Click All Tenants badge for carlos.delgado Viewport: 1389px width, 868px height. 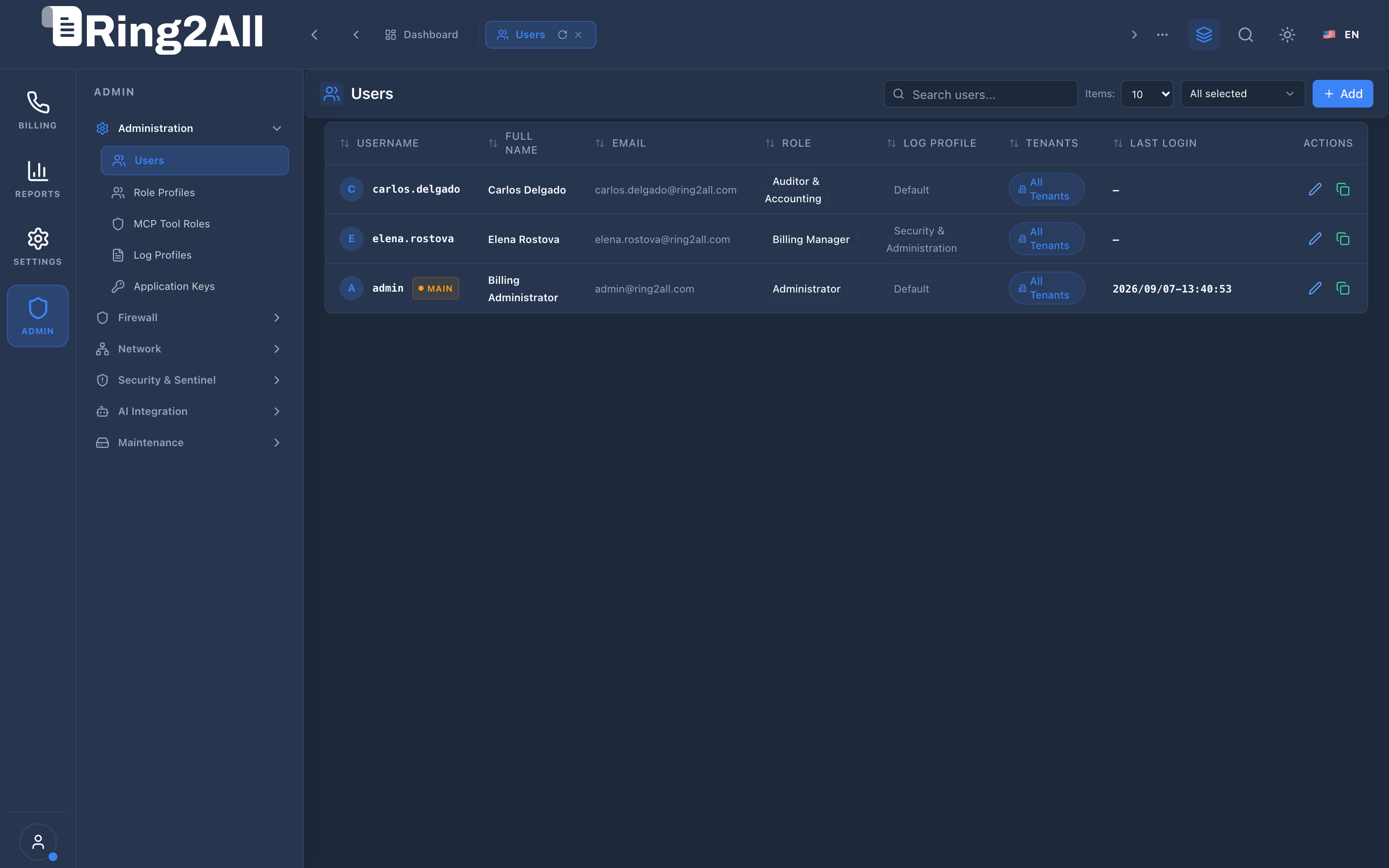[x=1047, y=190]
